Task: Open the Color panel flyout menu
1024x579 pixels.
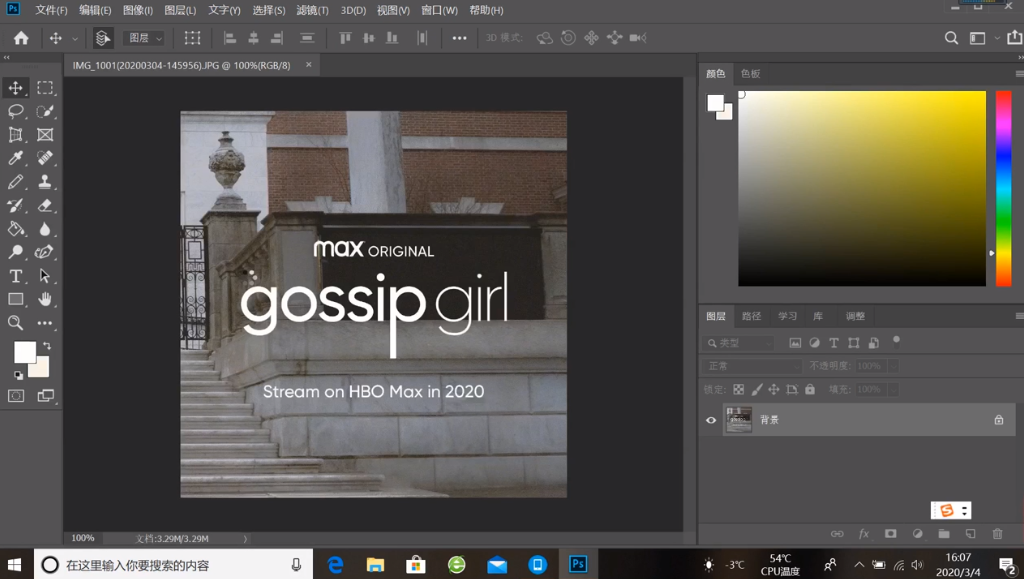Action: (1019, 74)
